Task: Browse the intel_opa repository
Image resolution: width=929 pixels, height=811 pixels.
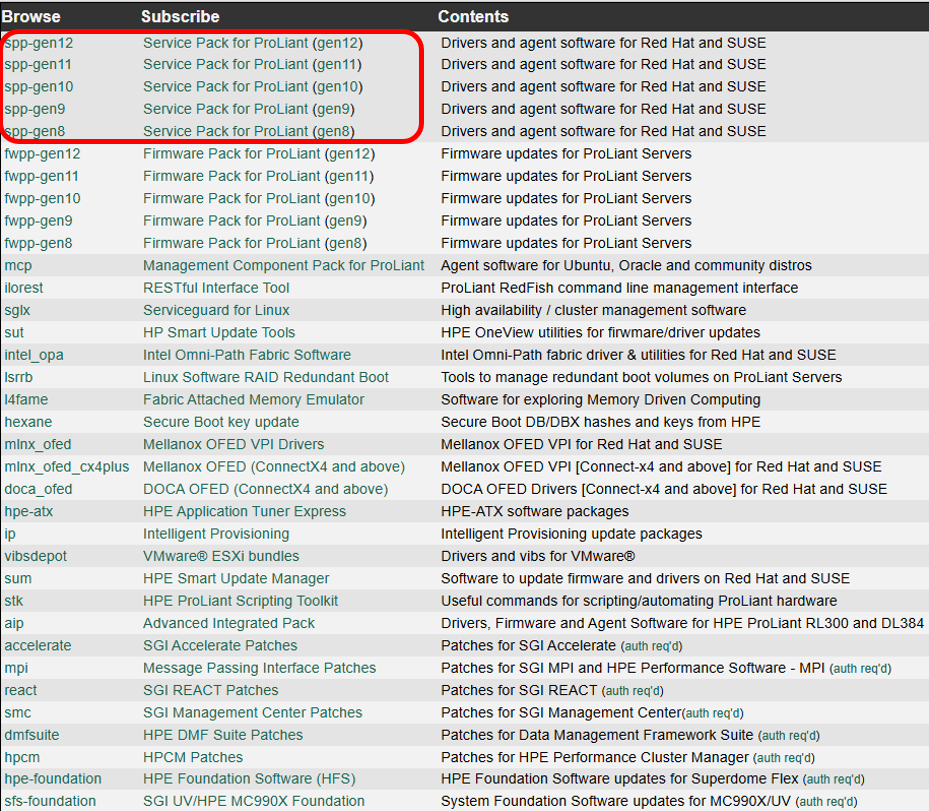Action: [34, 355]
